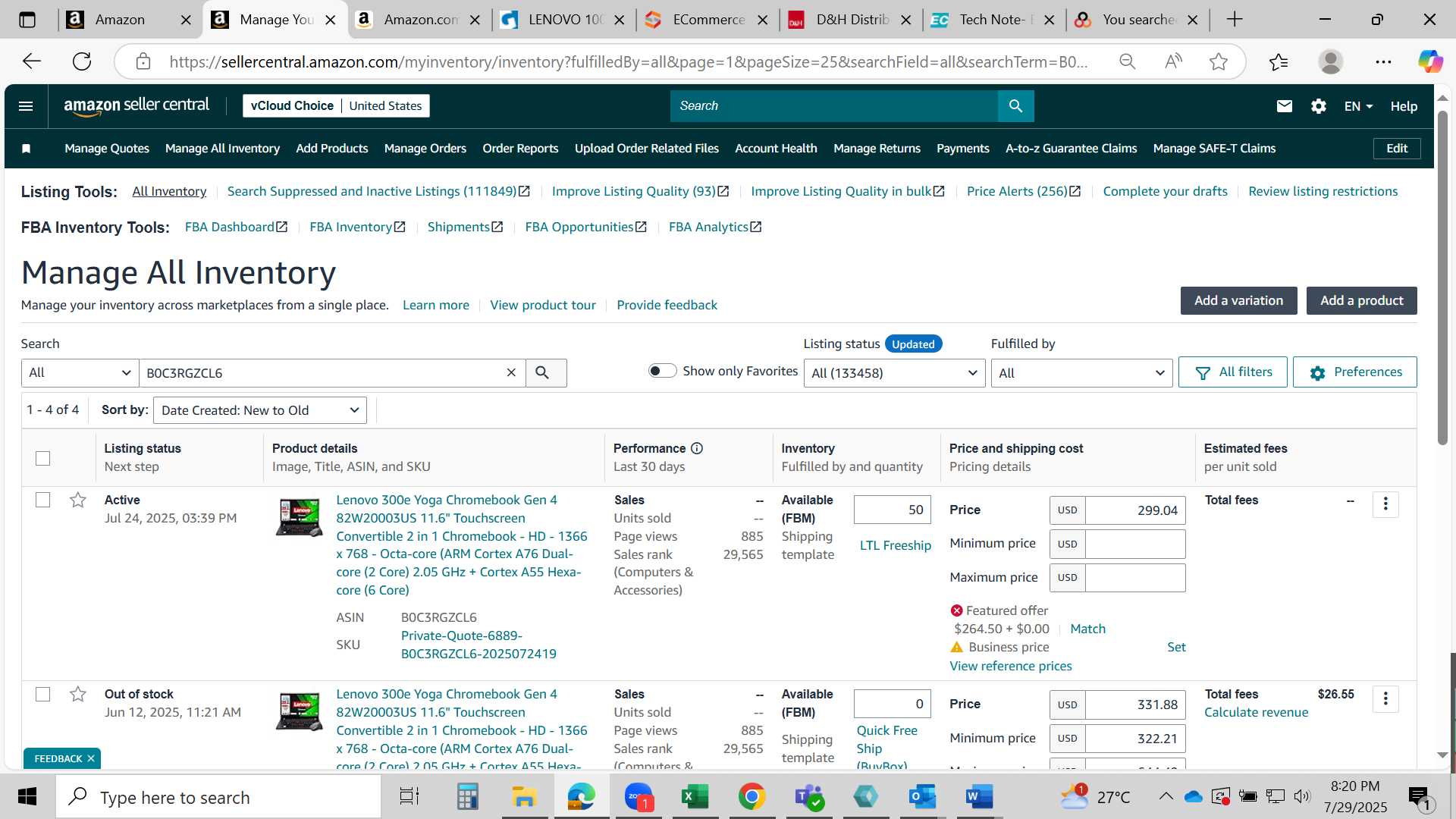Viewport: 1456px width, 819px height.
Task: Open All filters button
Action: [1232, 372]
